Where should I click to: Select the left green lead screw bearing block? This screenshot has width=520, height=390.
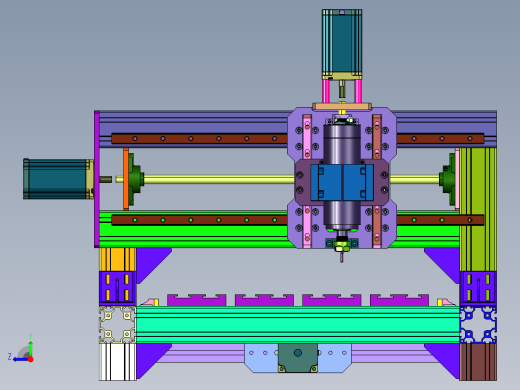point(136,179)
